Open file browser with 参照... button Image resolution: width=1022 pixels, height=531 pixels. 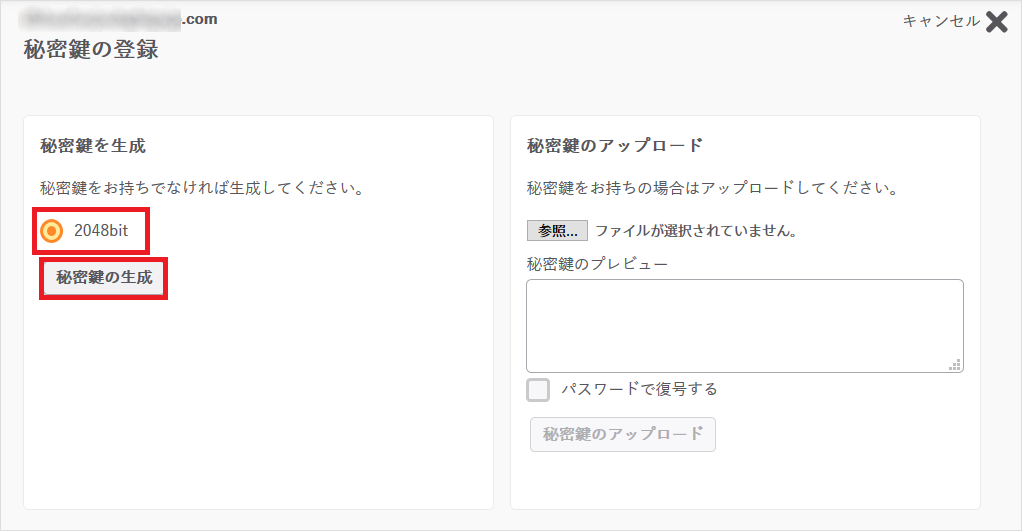tap(557, 231)
